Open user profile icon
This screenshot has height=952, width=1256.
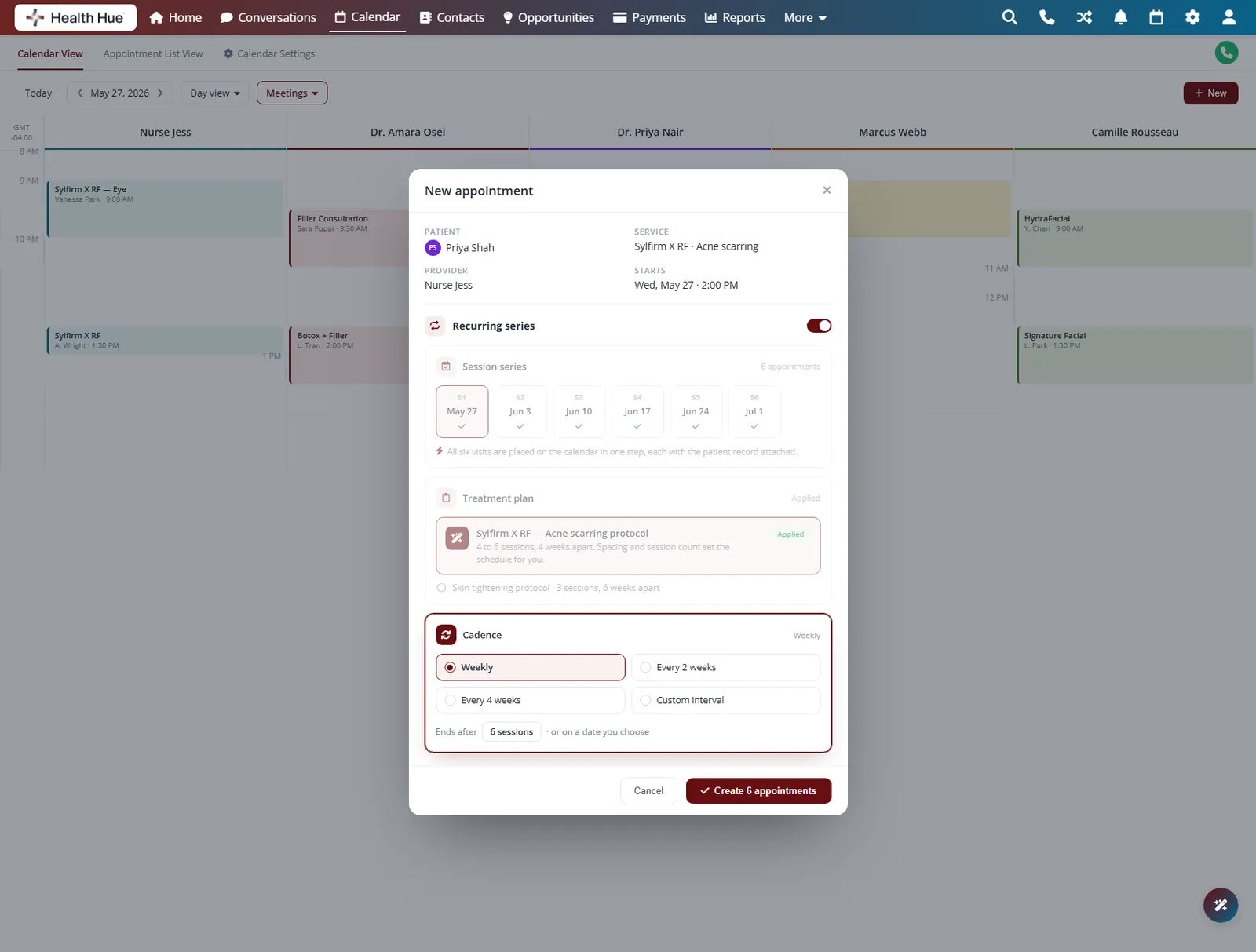click(1229, 17)
